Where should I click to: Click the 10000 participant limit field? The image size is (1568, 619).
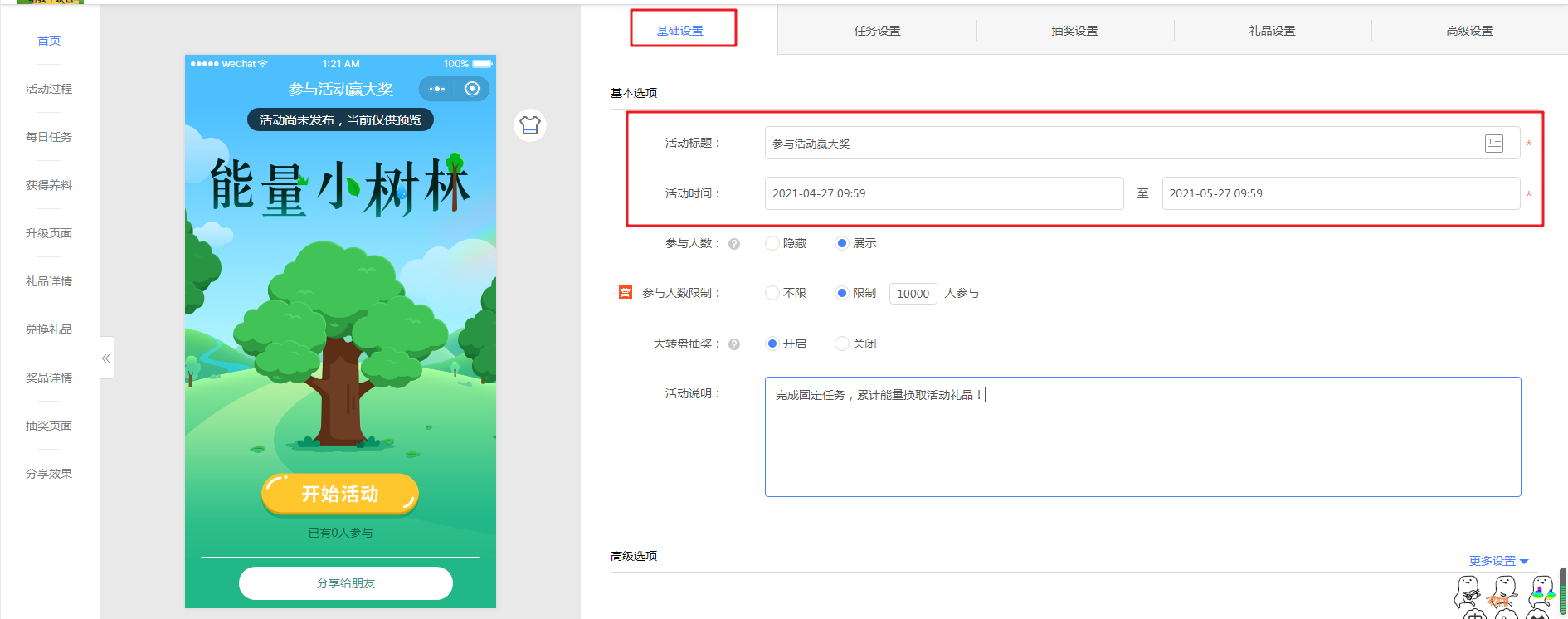913,294
